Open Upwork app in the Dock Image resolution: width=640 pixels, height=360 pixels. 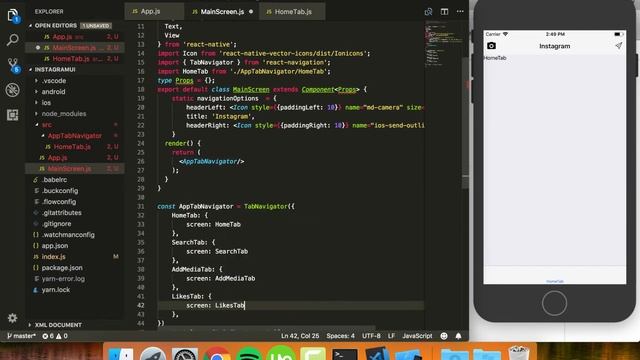(x=280, y=353)
